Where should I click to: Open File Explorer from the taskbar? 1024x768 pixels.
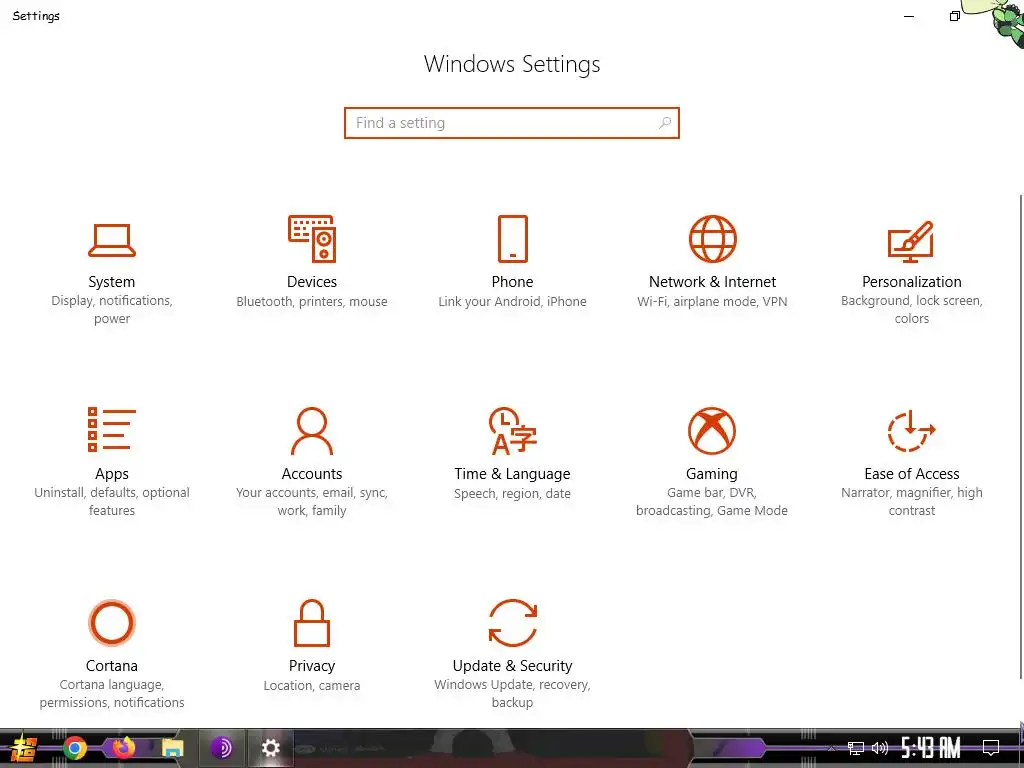pos(172,748)
